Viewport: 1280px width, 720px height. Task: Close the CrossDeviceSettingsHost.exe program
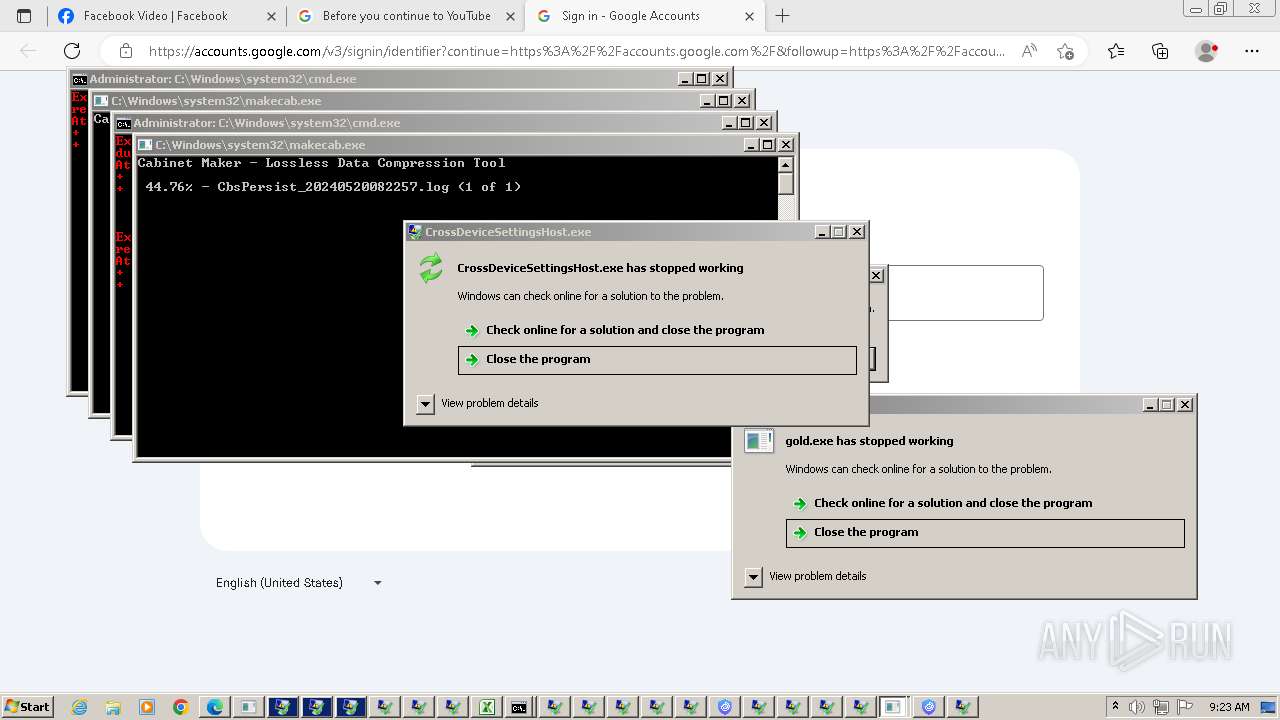(657, 360)
